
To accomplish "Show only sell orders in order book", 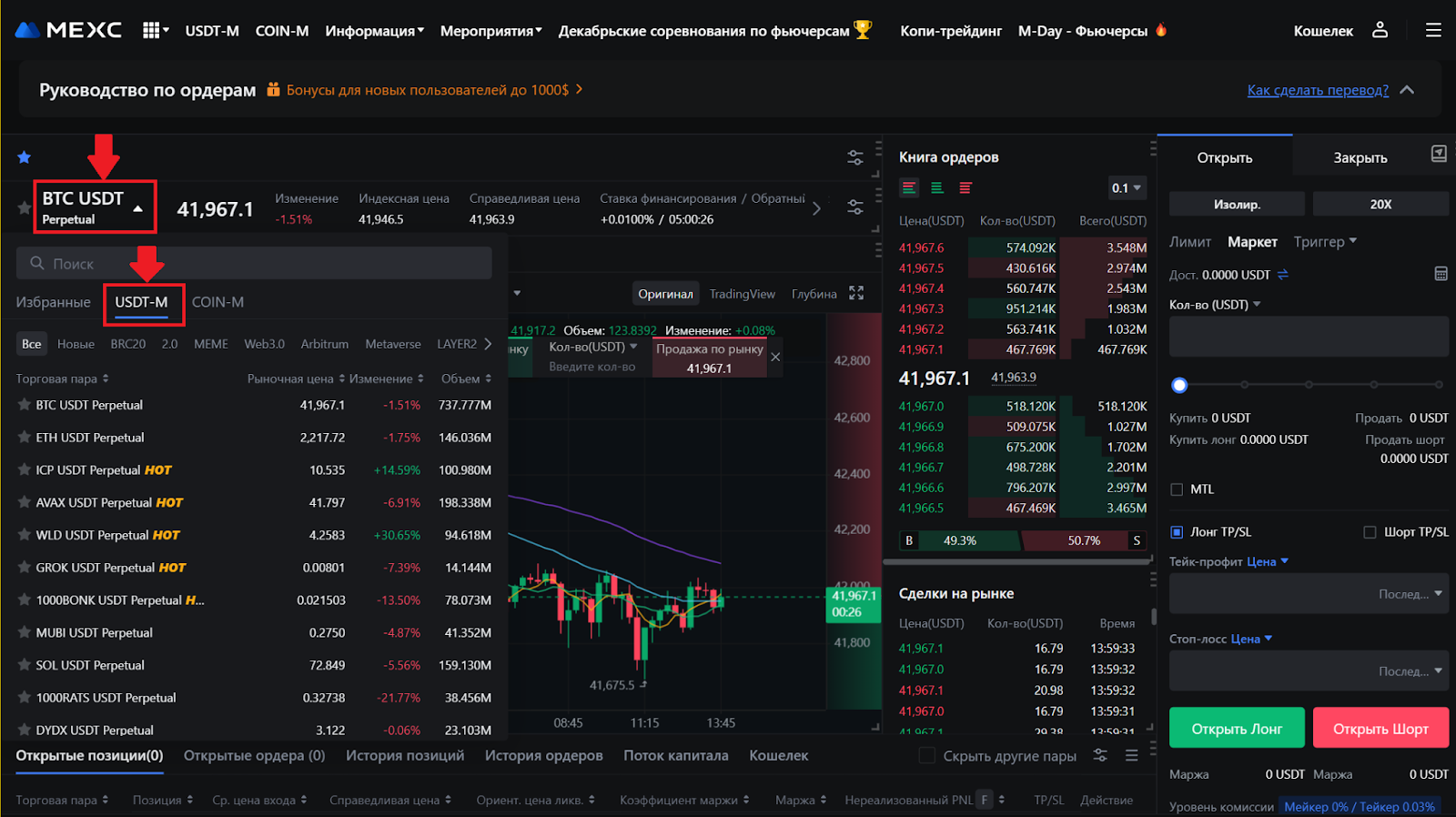I will click(966, 188).
